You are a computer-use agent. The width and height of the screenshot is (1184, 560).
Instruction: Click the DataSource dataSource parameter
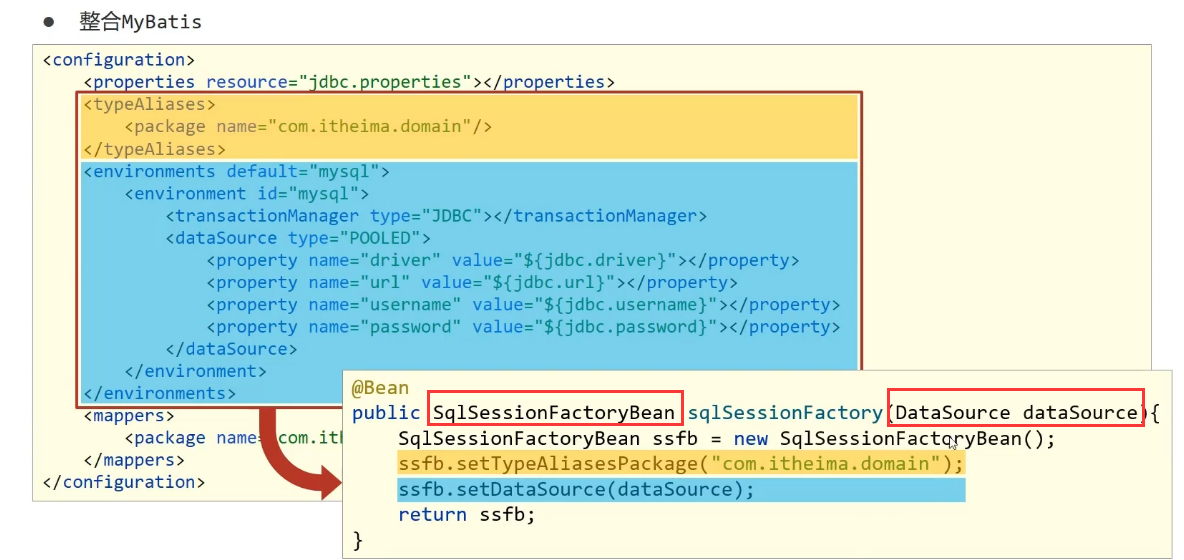tap(1016, 413)
